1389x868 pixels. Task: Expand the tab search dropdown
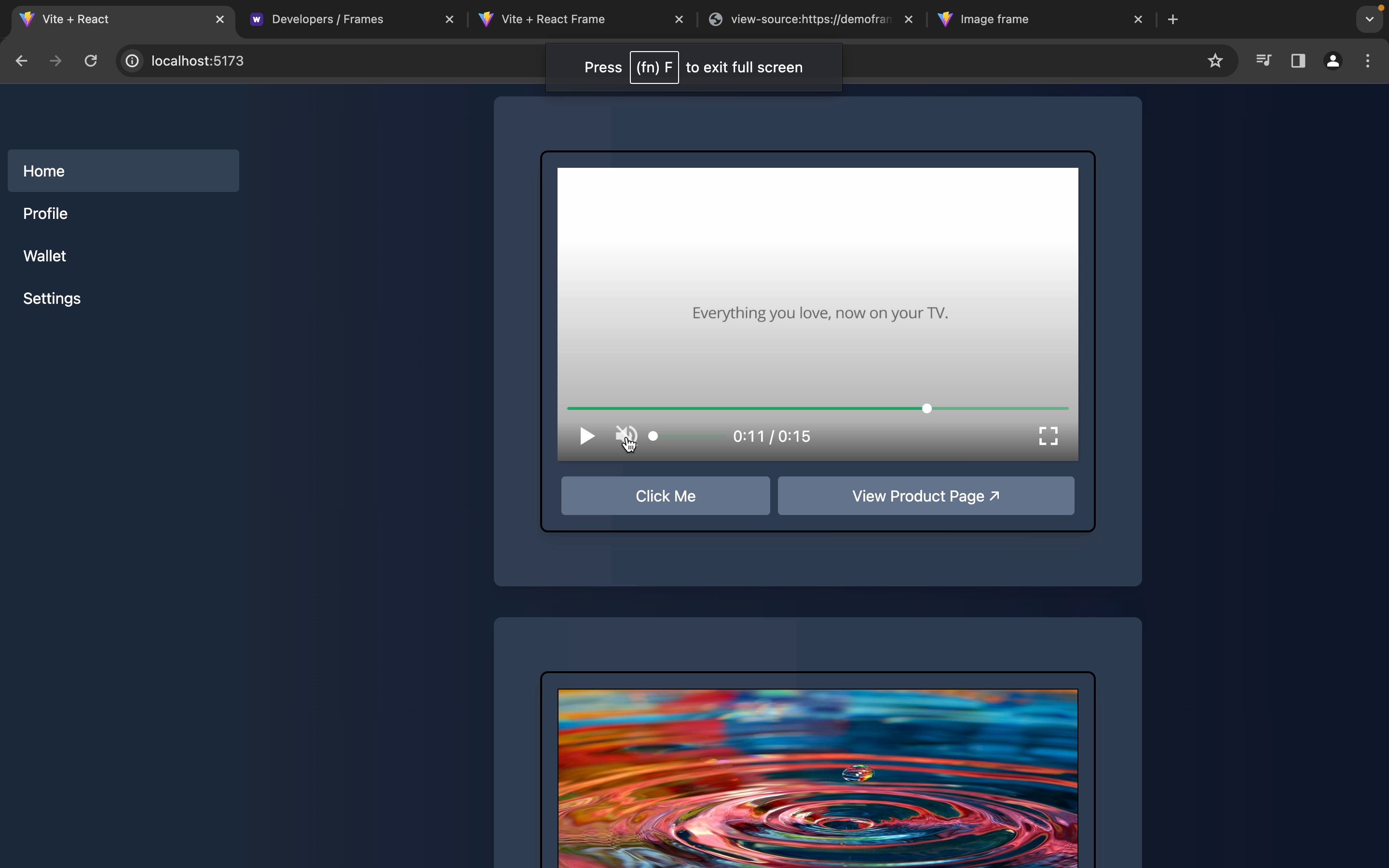[x=1370, y=19]
